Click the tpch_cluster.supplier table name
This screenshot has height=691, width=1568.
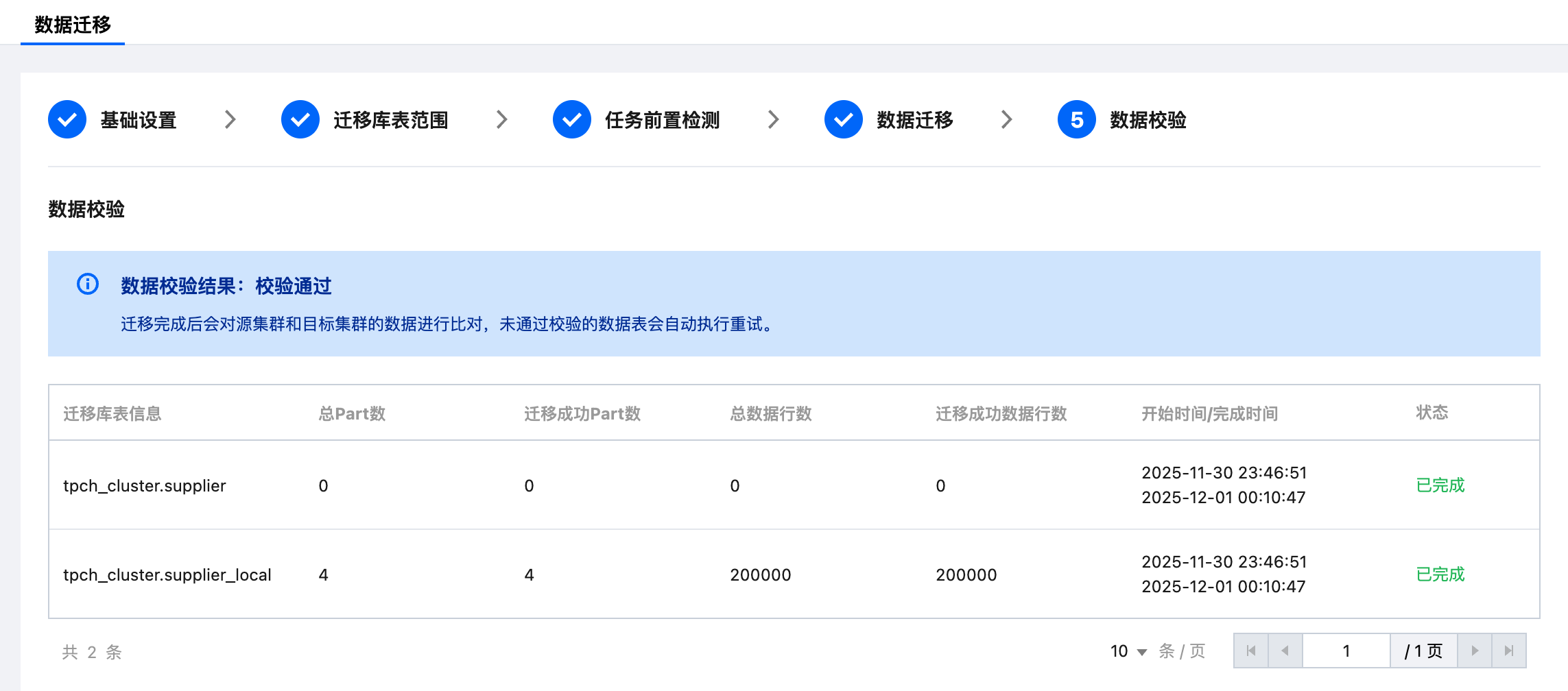tap(145, 485)
